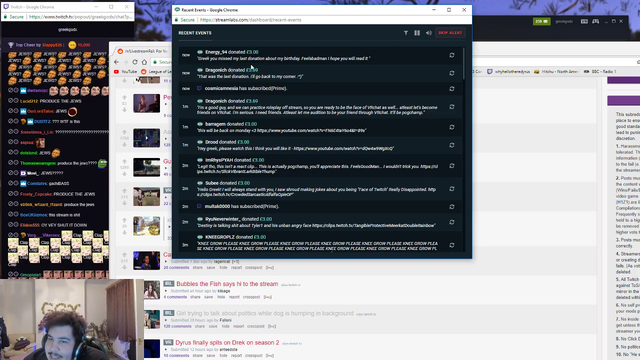Open 'Girl trying to talk about politics' post
Viewport: 640px width, 360px height.
pos(265,313)
